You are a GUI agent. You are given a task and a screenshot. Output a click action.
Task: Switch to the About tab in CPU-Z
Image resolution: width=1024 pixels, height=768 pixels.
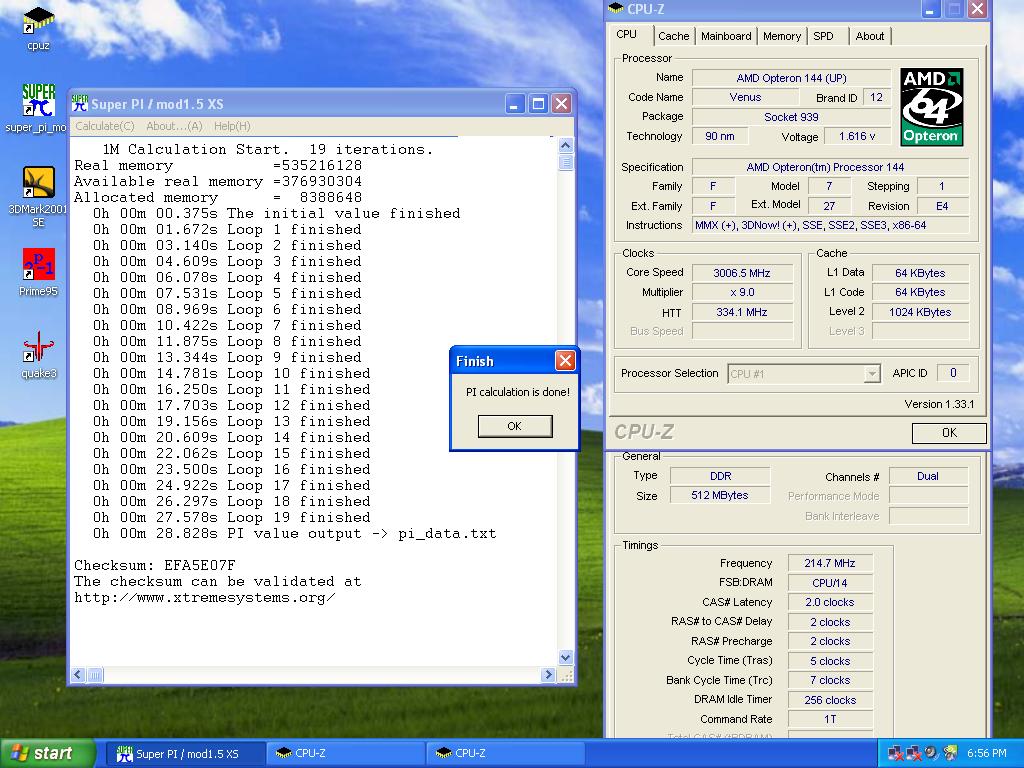[870, 36]
